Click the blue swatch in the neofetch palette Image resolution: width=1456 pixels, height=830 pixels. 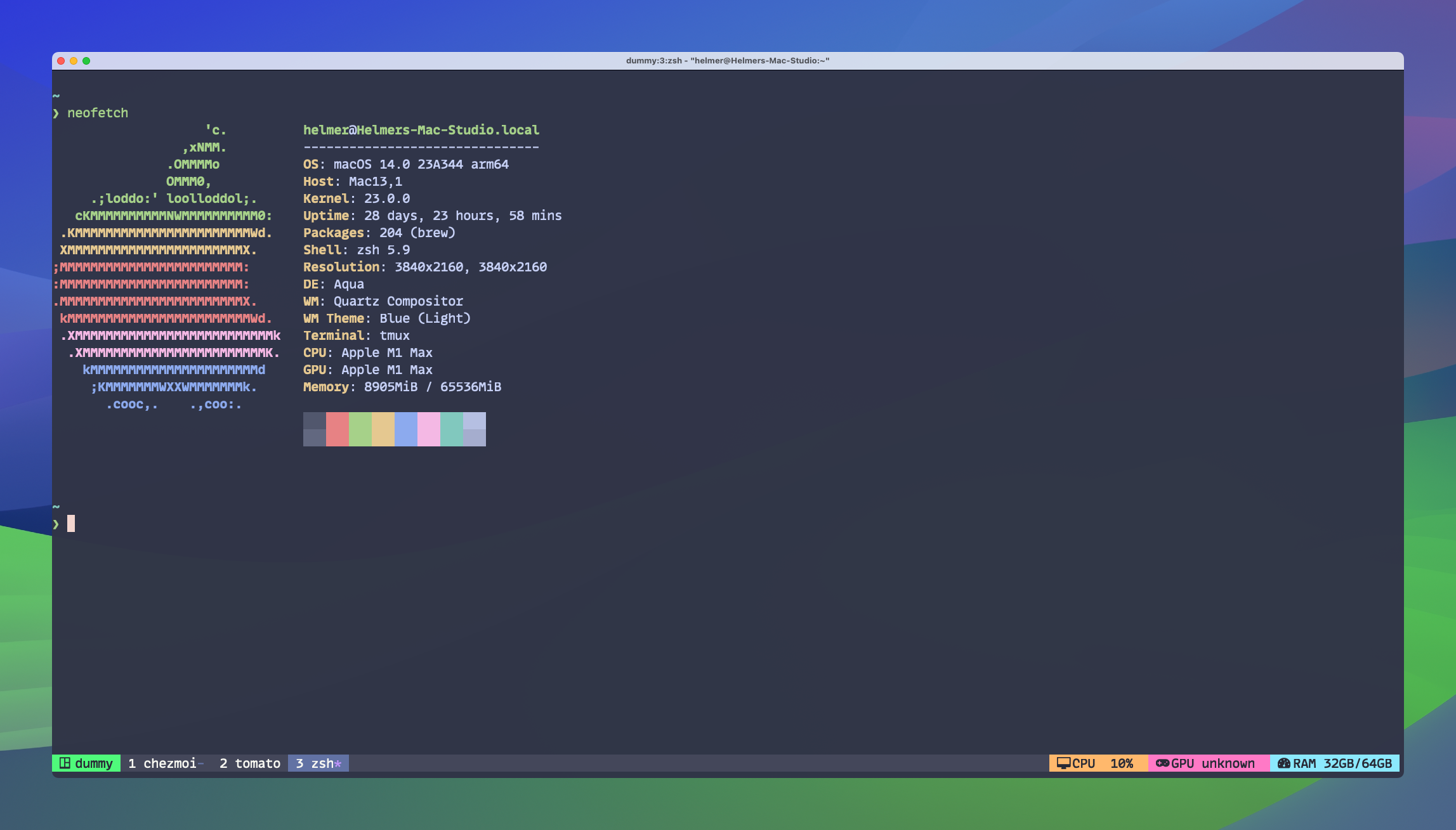pyautogui.click(x=405, y=429)
